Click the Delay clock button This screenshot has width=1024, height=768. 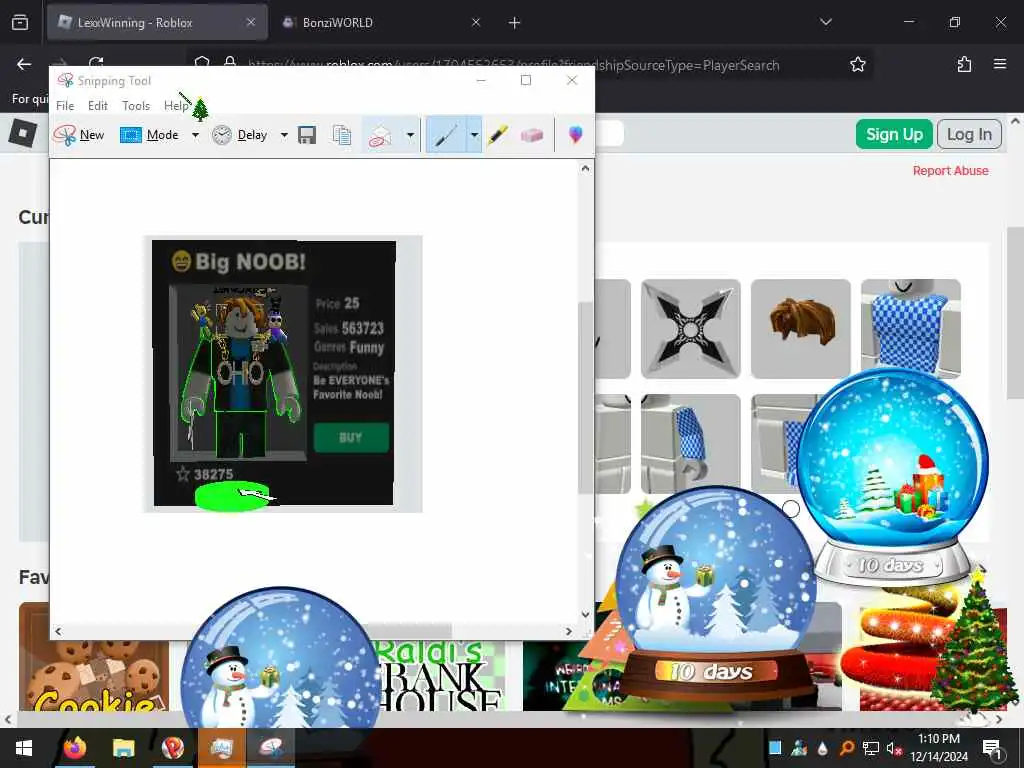[x=240, y=135]
